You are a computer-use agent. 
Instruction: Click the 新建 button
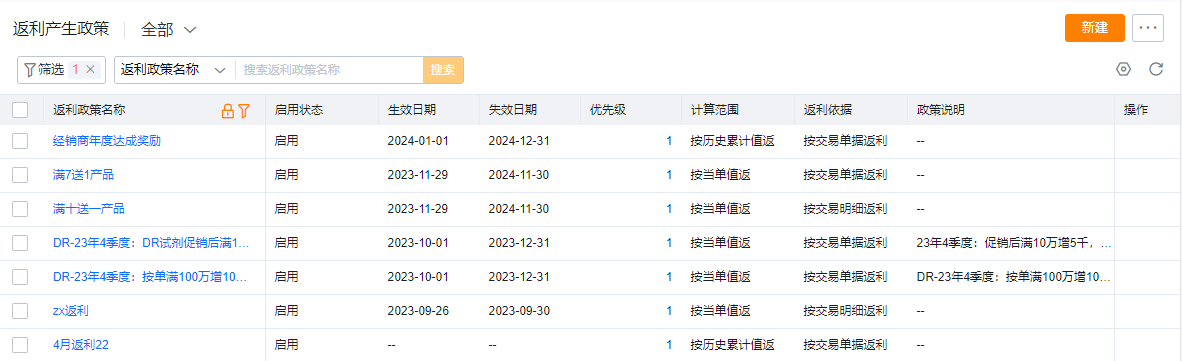pyautogui.click(x=1095, y=28)
